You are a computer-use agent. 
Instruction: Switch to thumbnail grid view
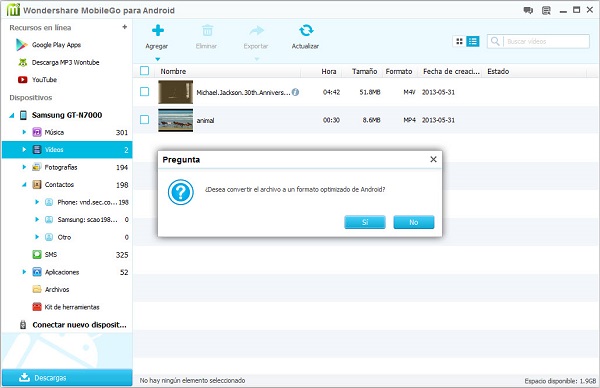click(460, 41)
